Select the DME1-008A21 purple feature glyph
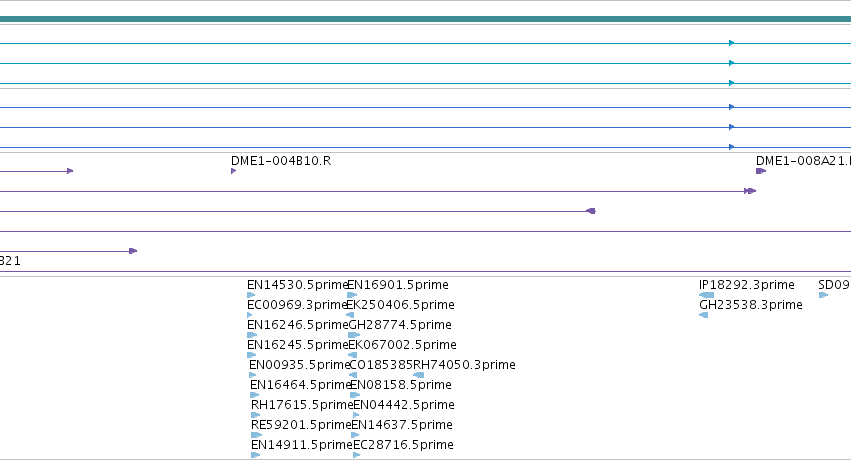 760,171
